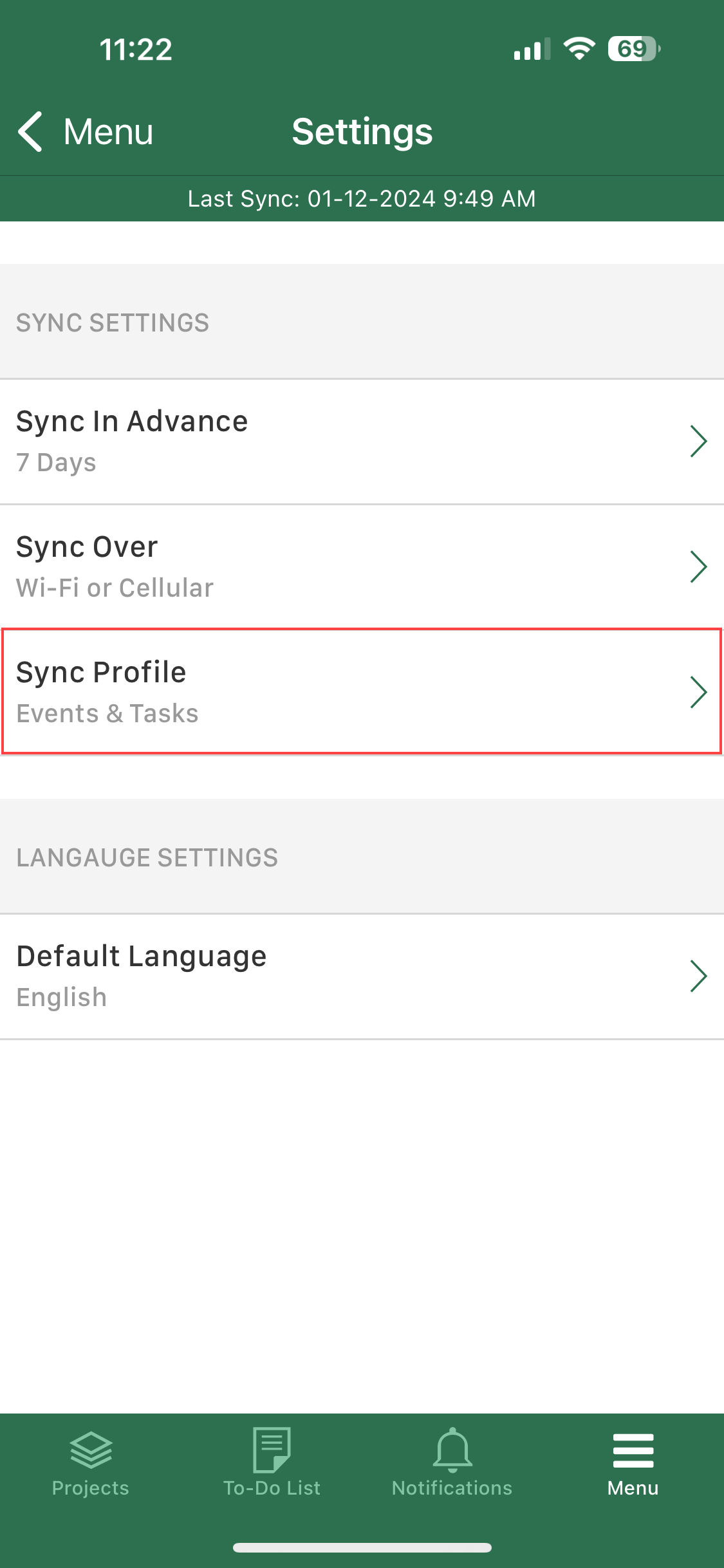The width and height of the screenshot is (724, 1568).
Task: Open the To-Do List note icon
Action: (x=272, y=1450)
